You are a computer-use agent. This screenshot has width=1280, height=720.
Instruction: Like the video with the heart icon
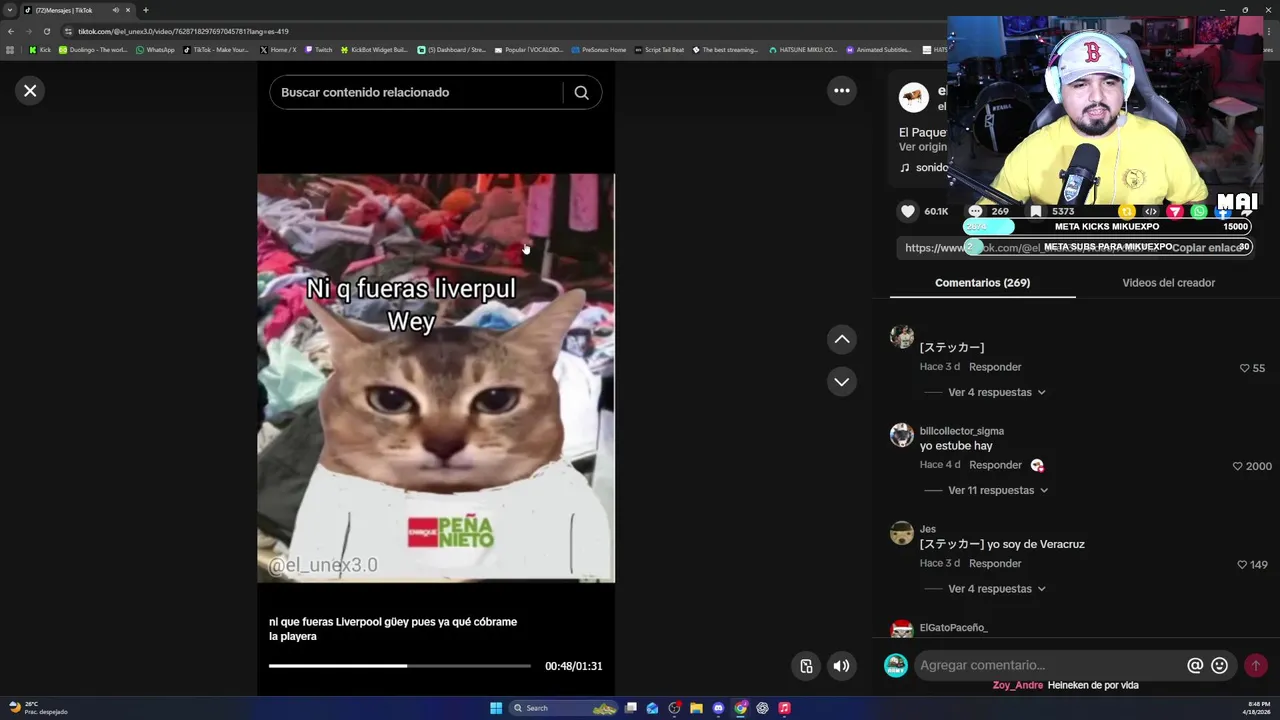[x=908, y=211]
